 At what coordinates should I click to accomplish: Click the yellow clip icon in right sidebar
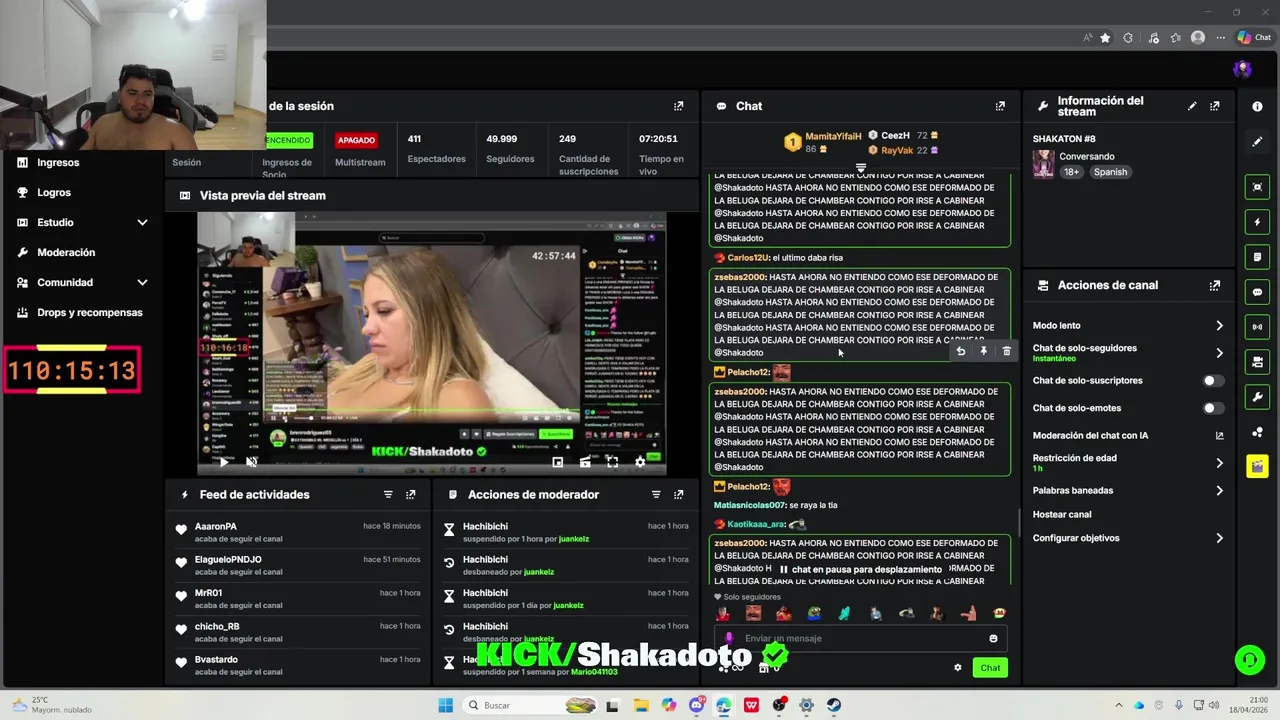click(1257, 466)
